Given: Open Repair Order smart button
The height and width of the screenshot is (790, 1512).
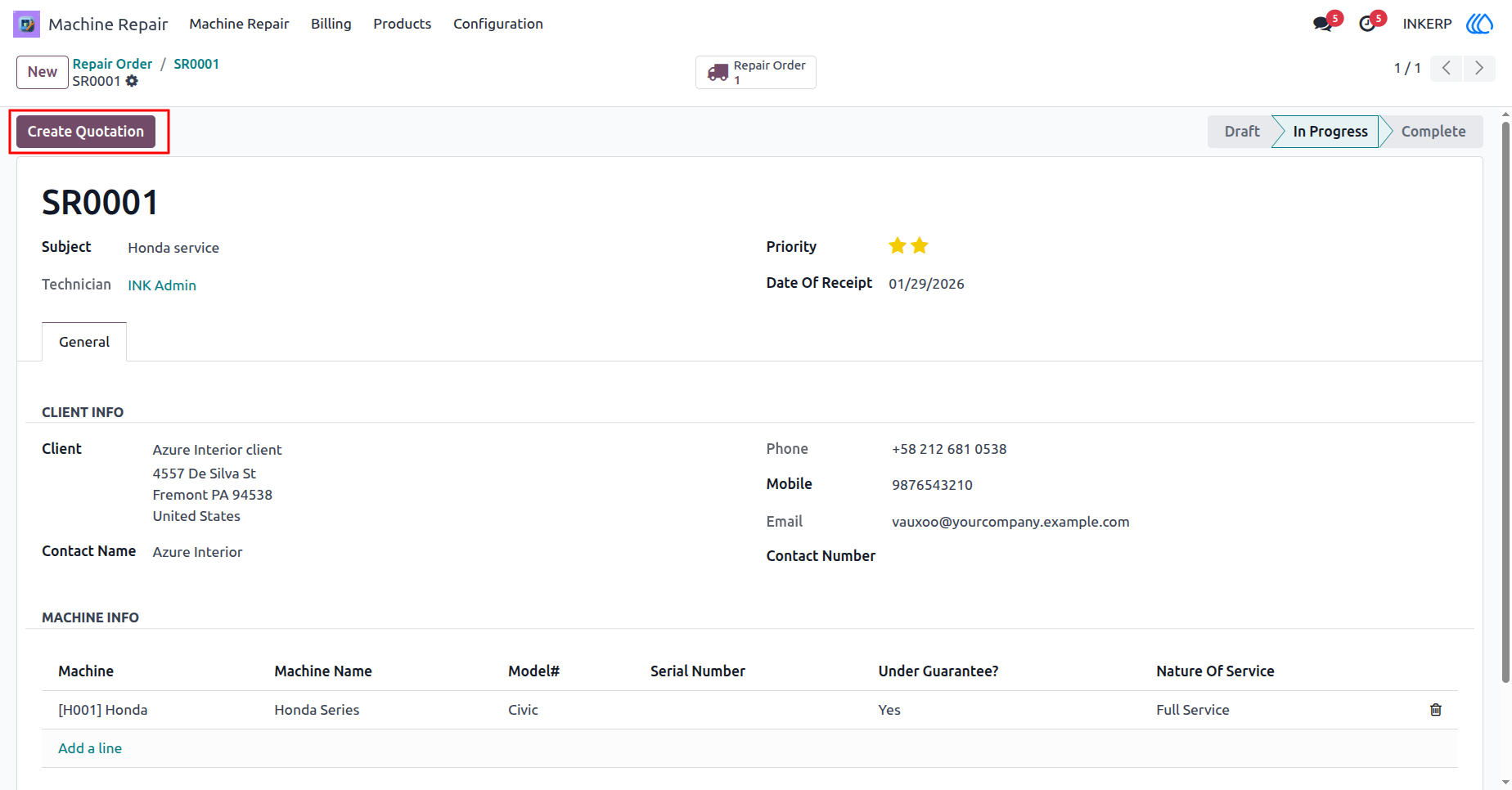Looking at the screenshot, I should pyautogui.click(x=756, y=72).
